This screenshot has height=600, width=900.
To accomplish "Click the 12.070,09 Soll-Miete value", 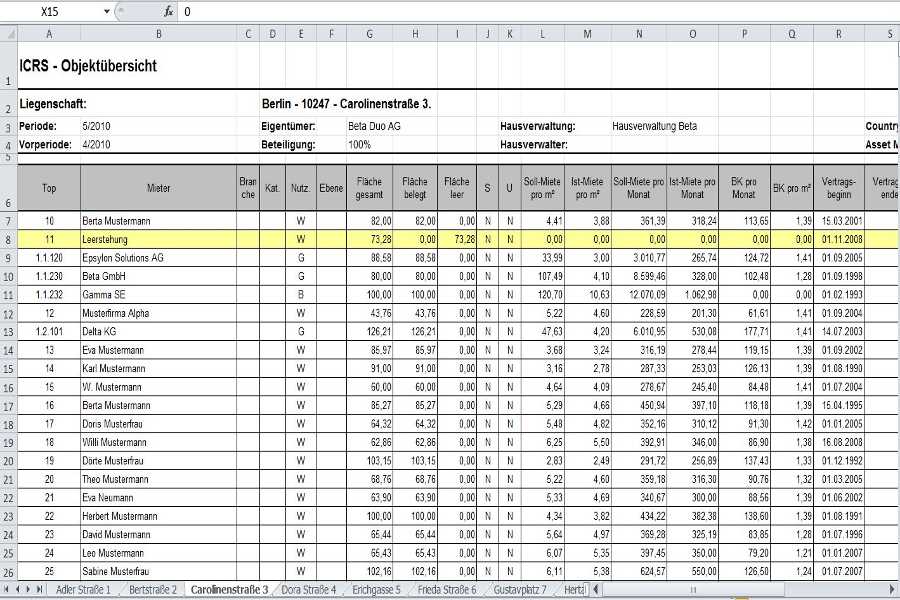I will pos(639,295).
